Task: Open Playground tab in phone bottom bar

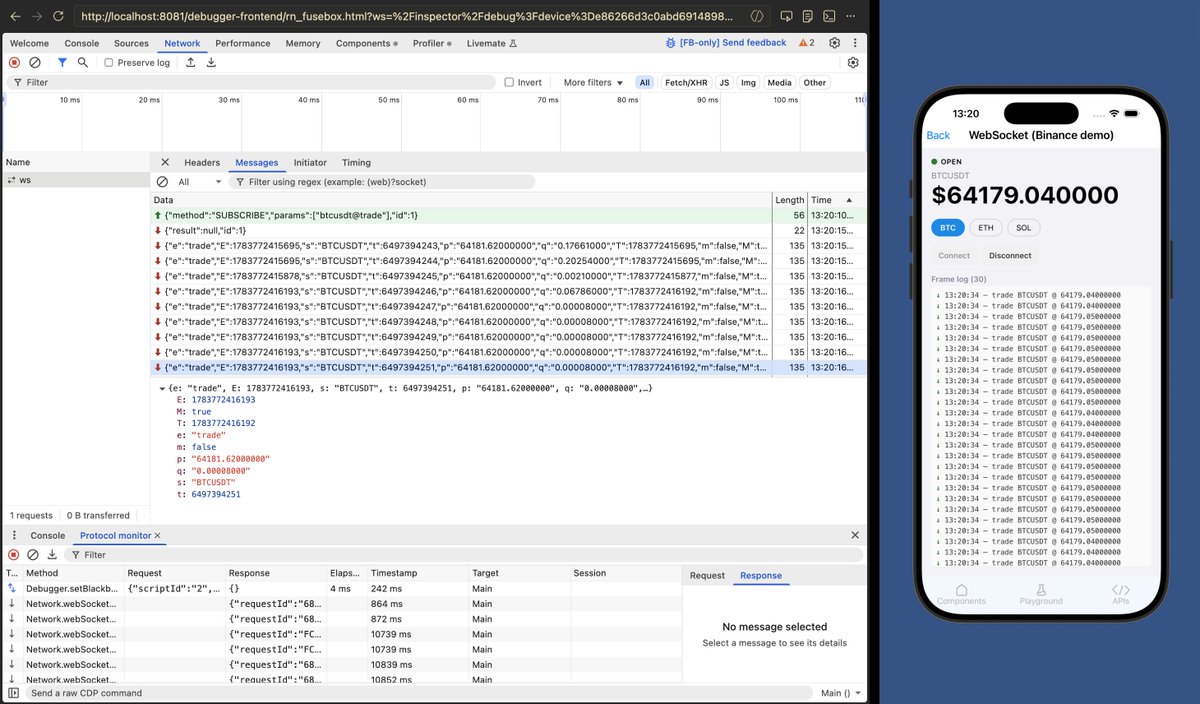Action: click(1041, 595)
